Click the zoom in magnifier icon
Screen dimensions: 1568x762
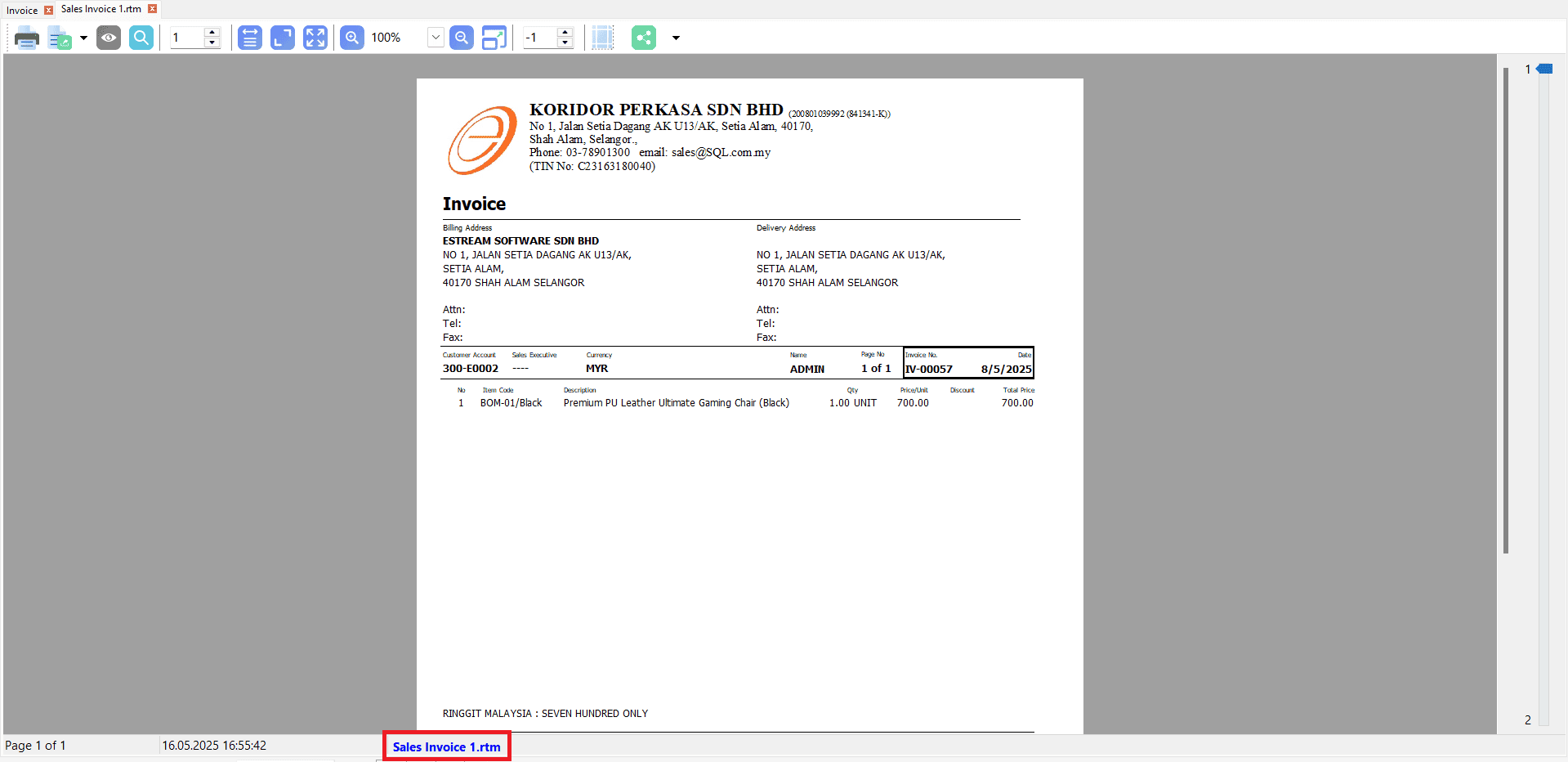point(352,38)
